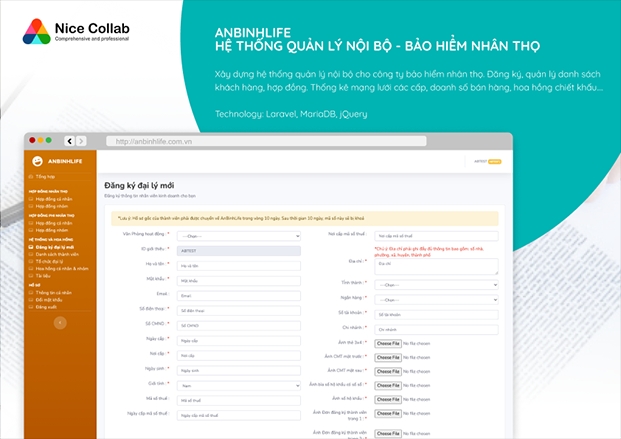Click the address bar showing anbinhlife.com.vn
The height and width of the screenshot is (439, 621).
pyautogui.click(x=266, y=141)
